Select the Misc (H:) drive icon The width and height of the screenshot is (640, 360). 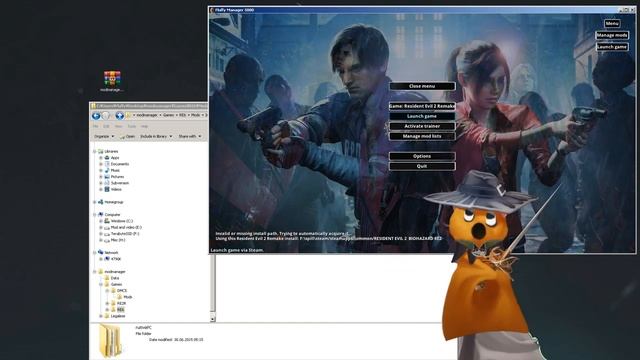[x=107, y=240]
